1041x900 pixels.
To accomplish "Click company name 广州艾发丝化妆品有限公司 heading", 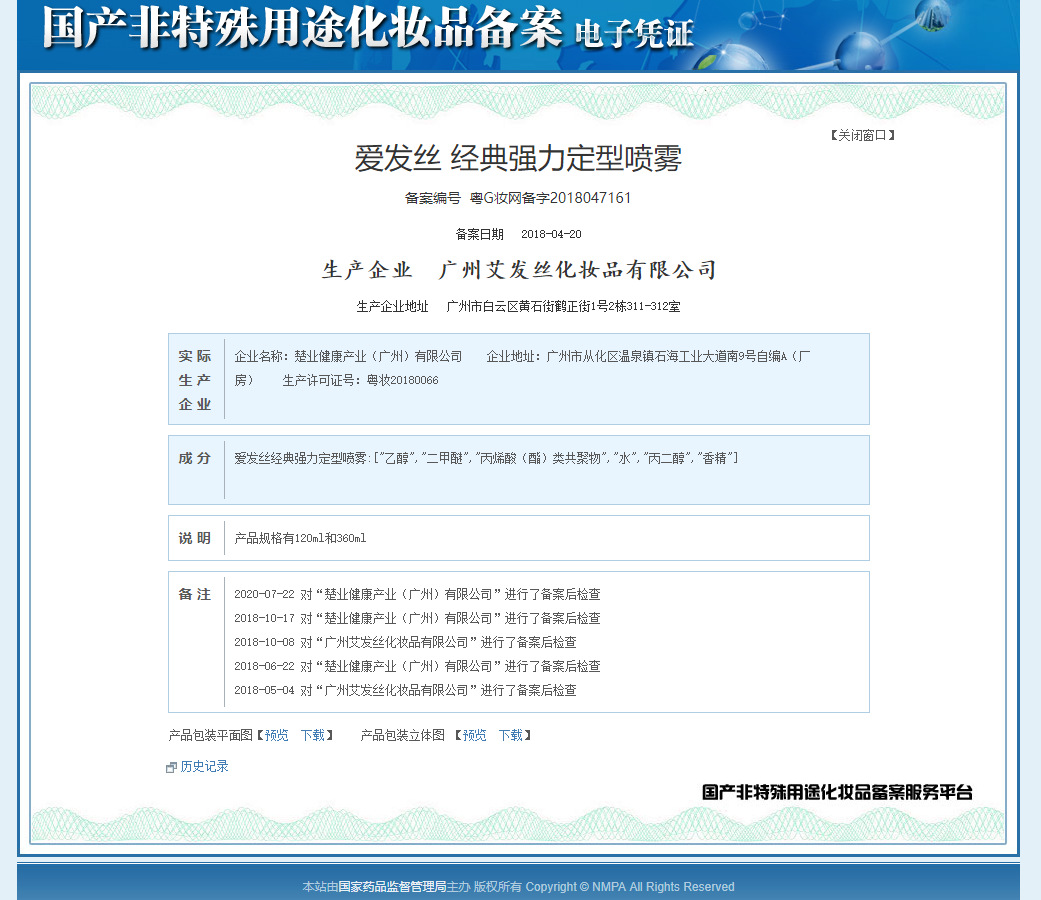I will 578,269.
